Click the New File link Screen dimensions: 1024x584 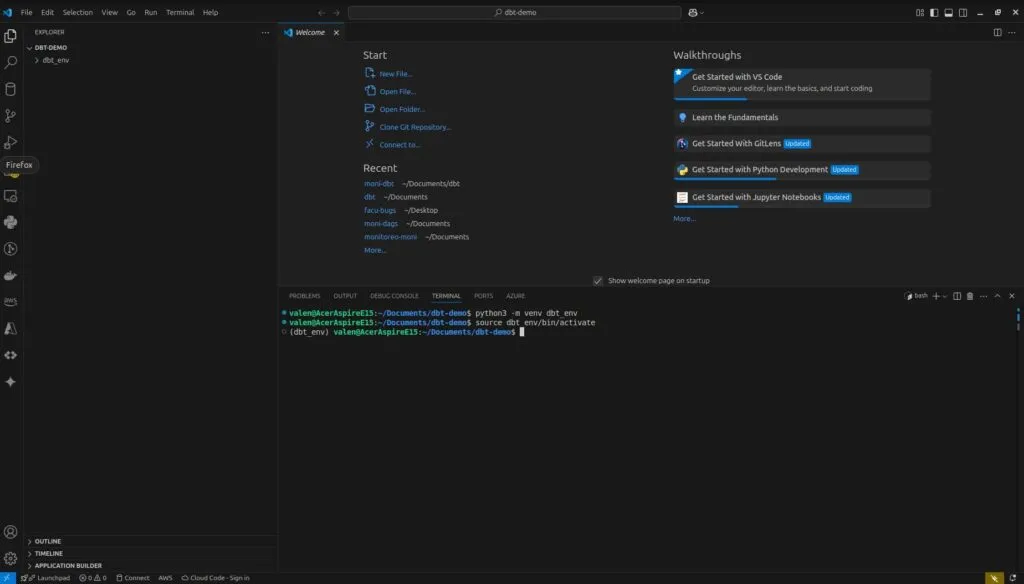(396, 74)
